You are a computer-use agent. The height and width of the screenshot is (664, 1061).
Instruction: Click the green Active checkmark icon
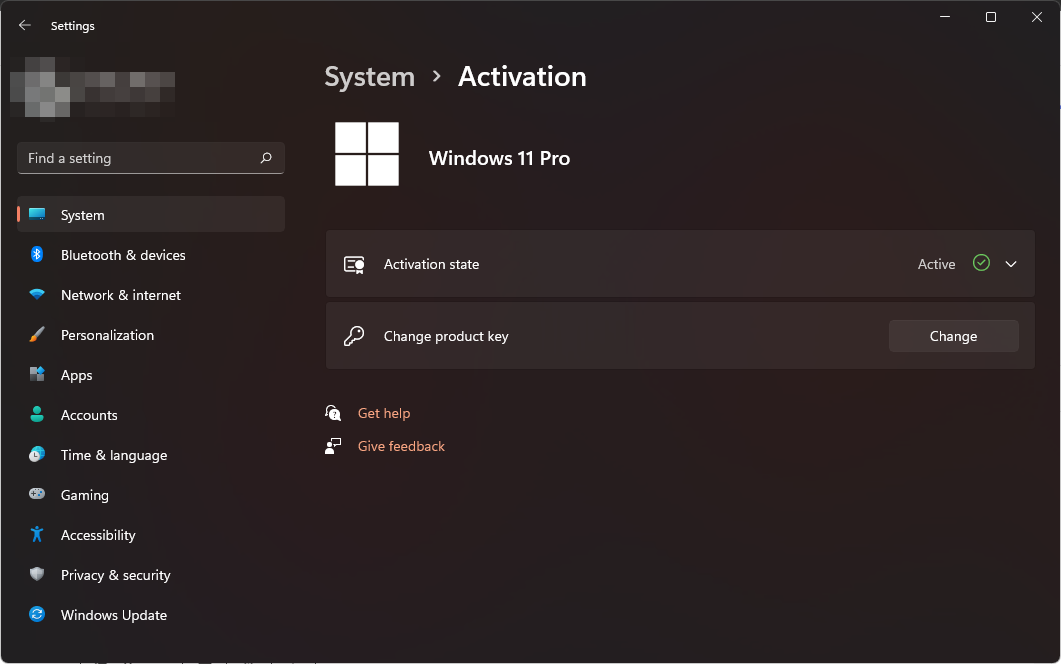point(981,263)
